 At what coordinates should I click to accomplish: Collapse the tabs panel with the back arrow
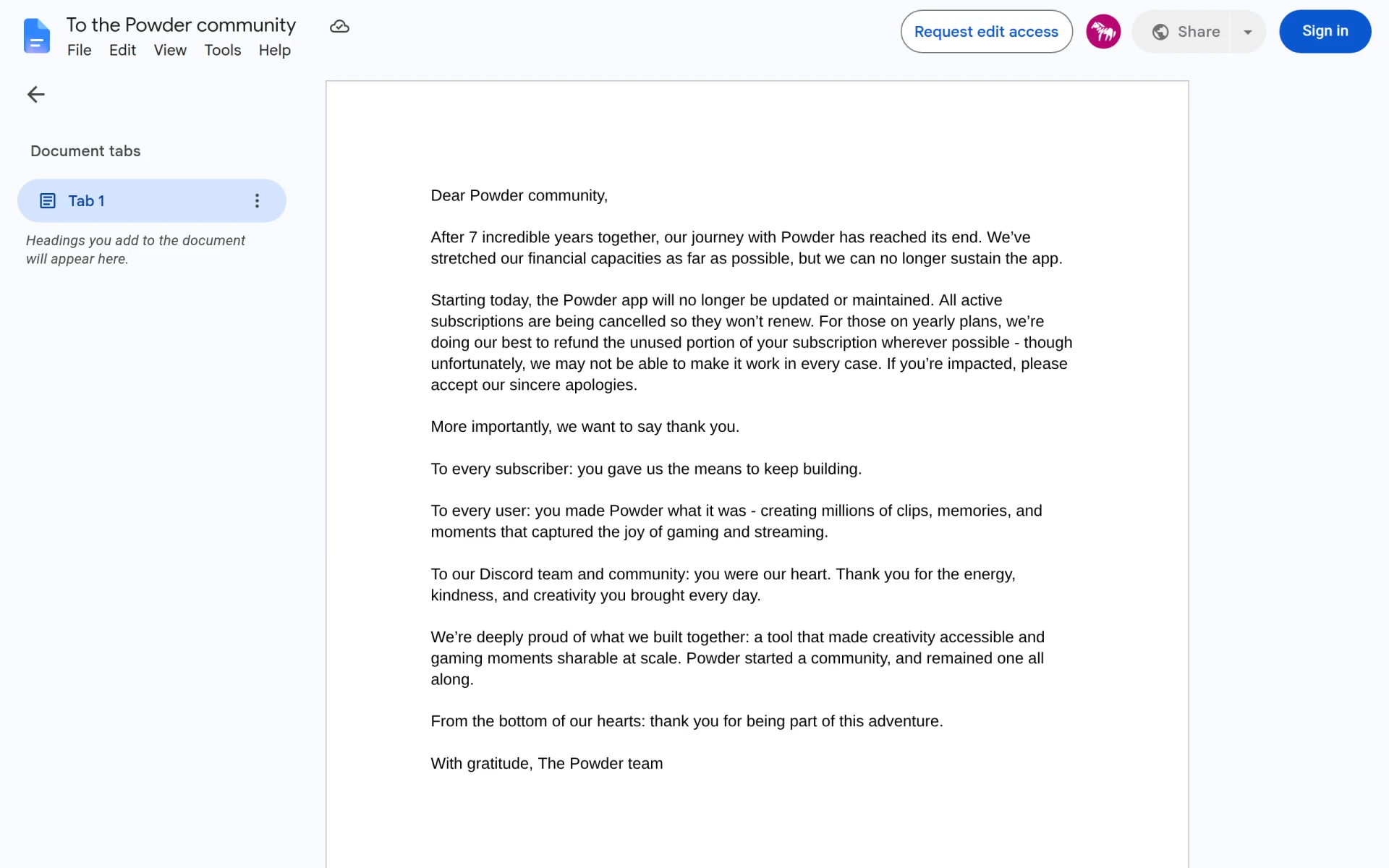coord(35,94)
